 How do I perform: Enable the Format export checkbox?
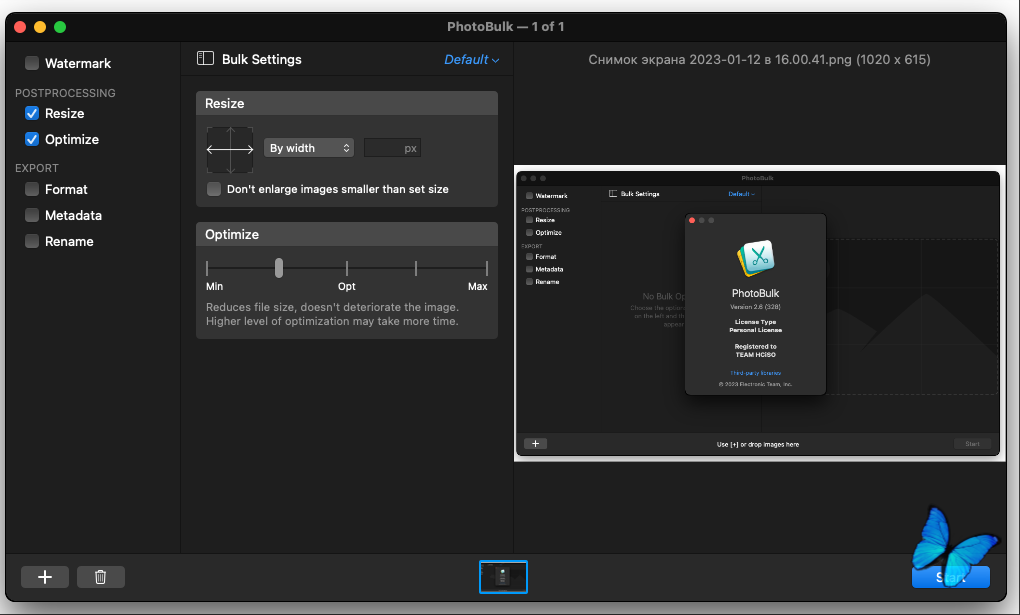32,189
